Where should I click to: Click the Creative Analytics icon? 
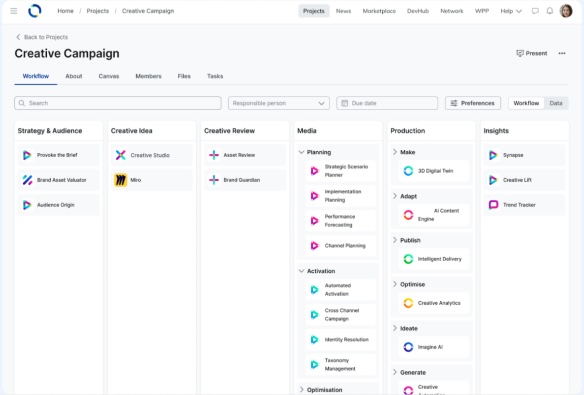coord(408,303)
